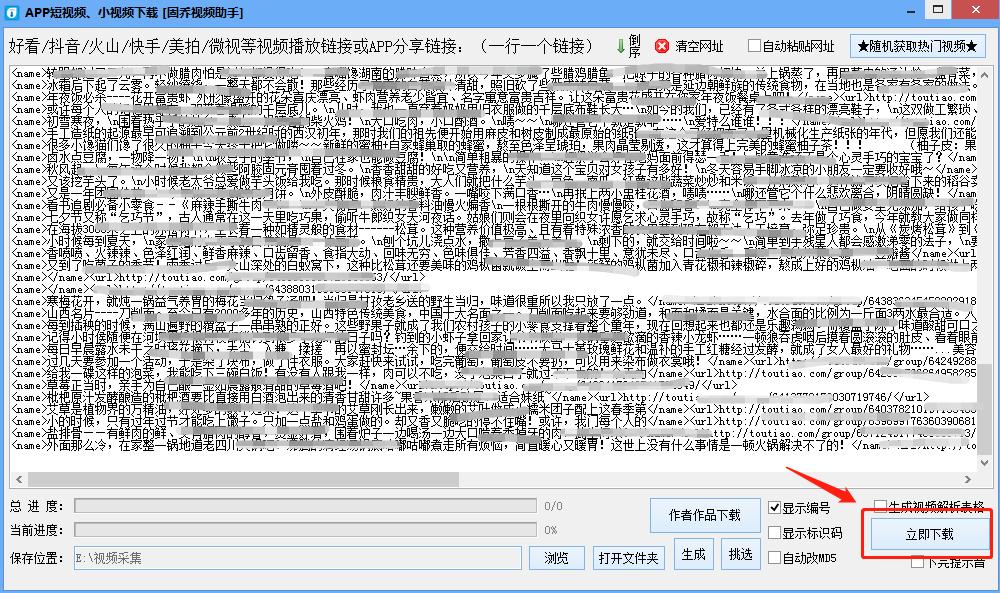1000x593 pixels.
Task: Click the line starting <name>外面那么冷
Action: click(494, 445)
